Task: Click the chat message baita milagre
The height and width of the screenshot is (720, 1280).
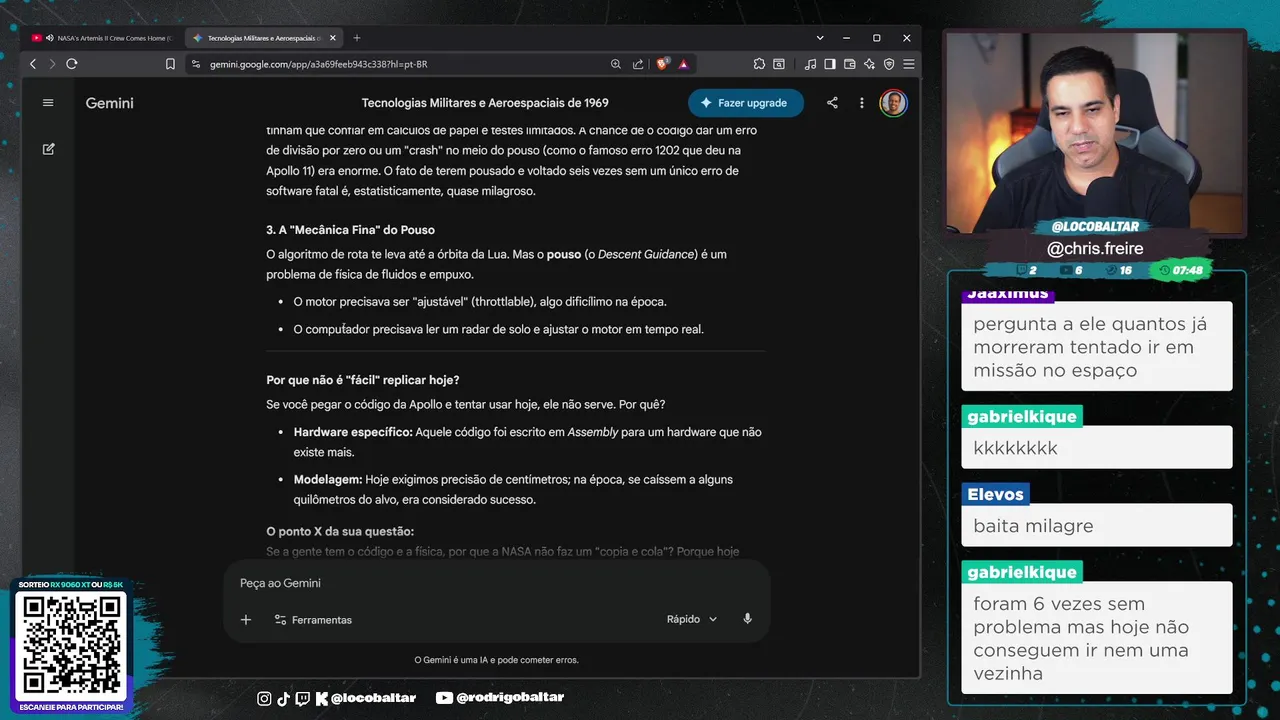Action: (x=1033, y=526)
